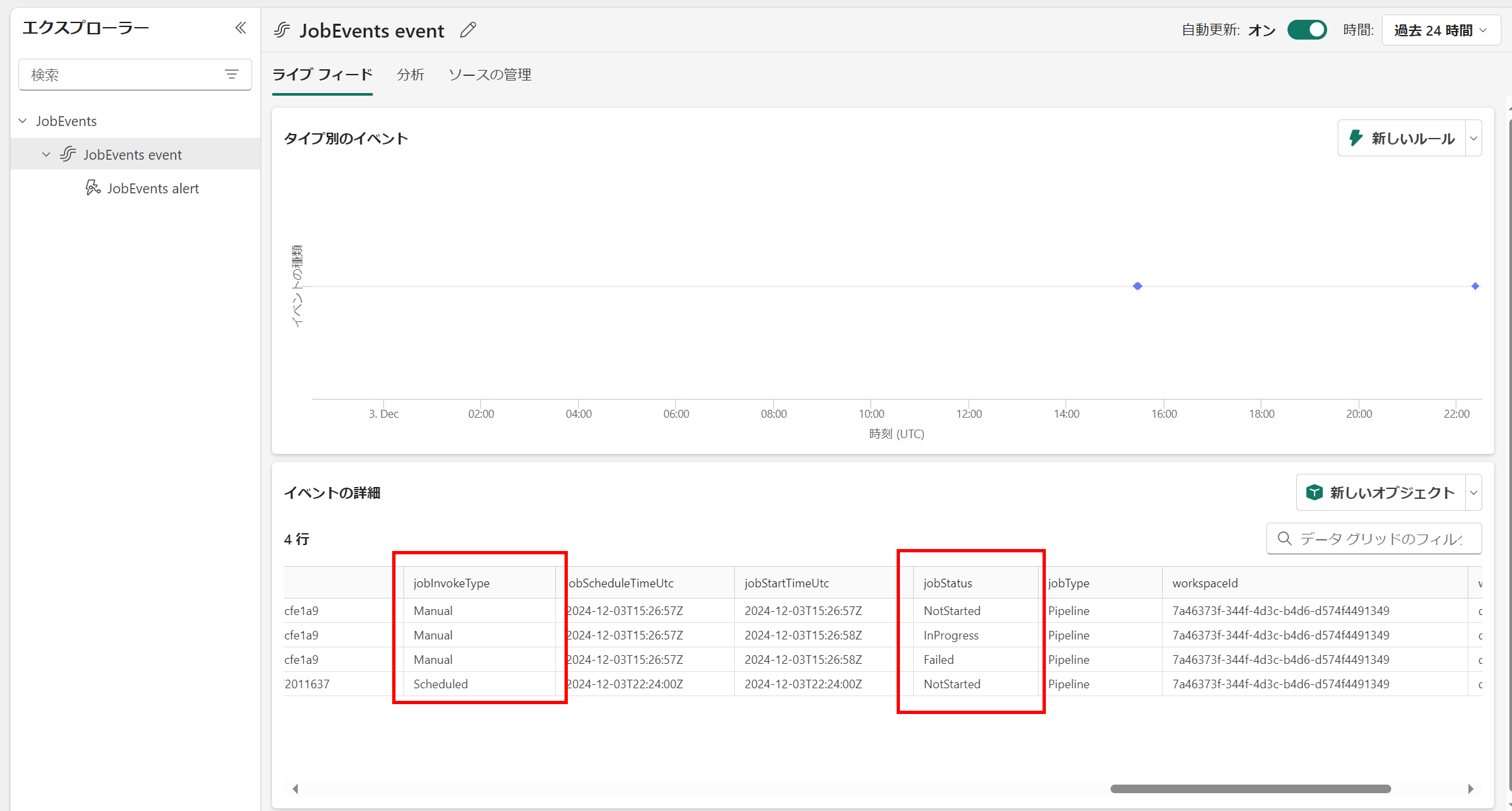Click the cube icon on 新しいオブジェクト button
Screen dimensions: 1512x811
coord(1314,492)
